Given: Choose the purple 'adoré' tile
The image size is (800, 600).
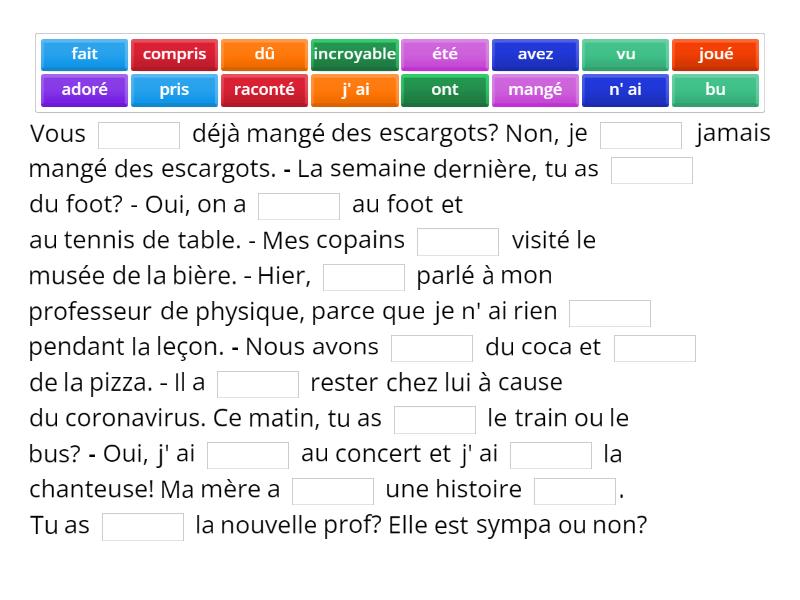Looking at the screenshot, I should [x=84, y=90].
